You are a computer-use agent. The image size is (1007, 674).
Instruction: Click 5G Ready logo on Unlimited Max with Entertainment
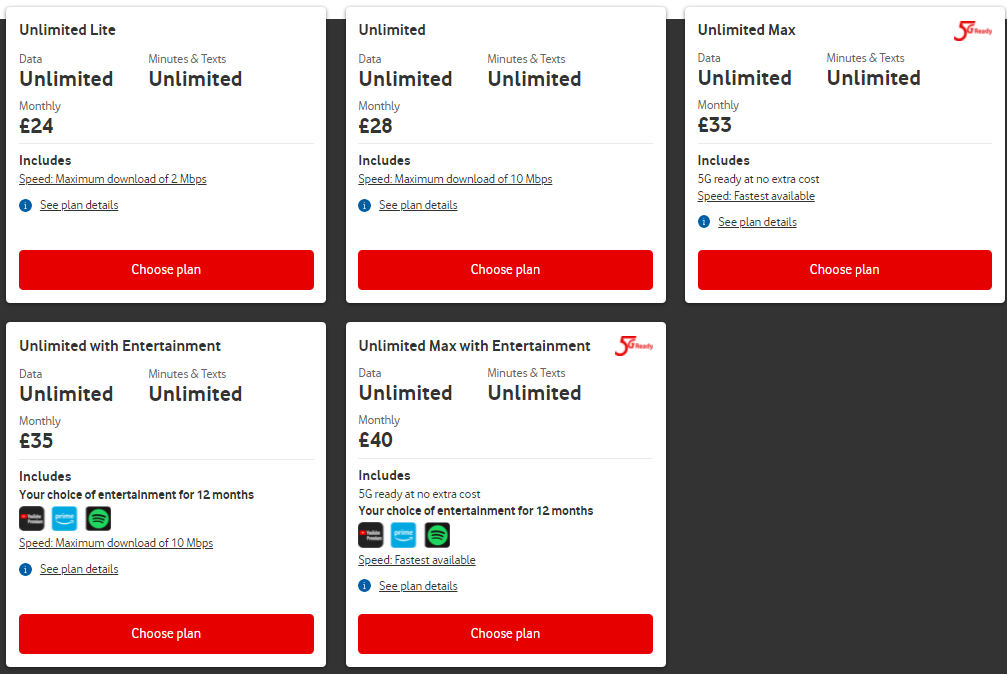tap(633, 346)
